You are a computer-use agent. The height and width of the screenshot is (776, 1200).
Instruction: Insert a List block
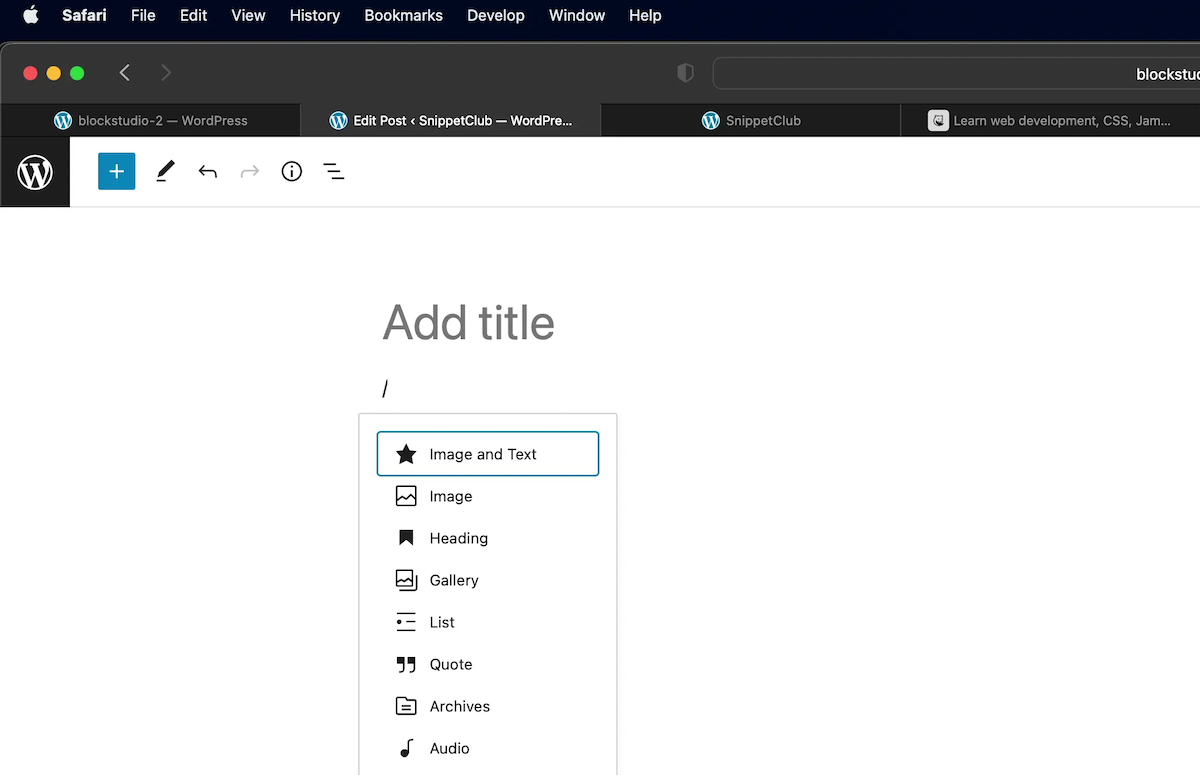[x=487, y=622]
